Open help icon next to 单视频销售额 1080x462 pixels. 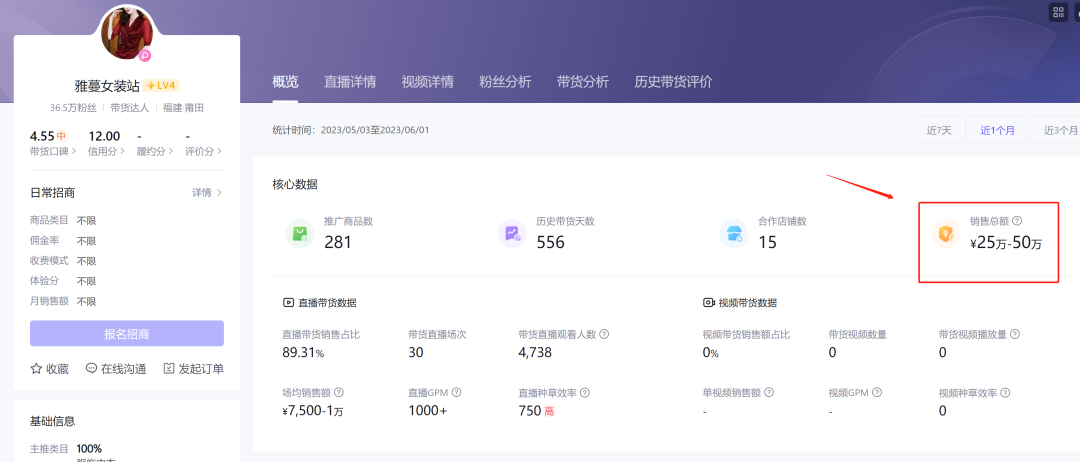(x=769, y=392)
